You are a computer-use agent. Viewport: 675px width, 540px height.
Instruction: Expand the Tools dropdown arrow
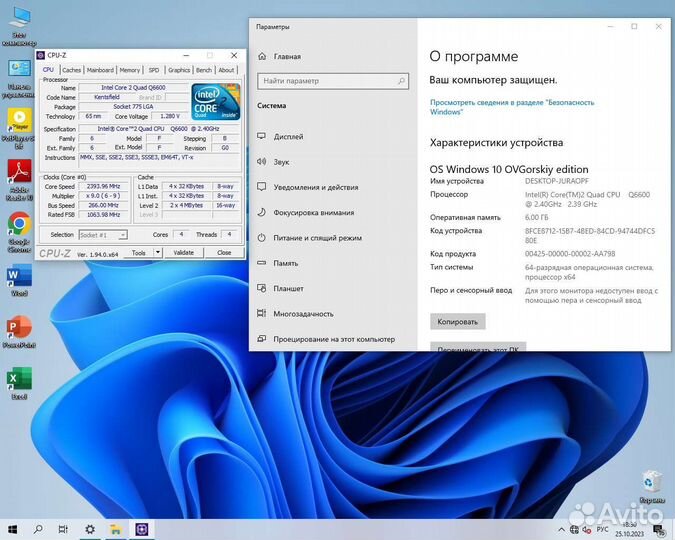point(158,253)
